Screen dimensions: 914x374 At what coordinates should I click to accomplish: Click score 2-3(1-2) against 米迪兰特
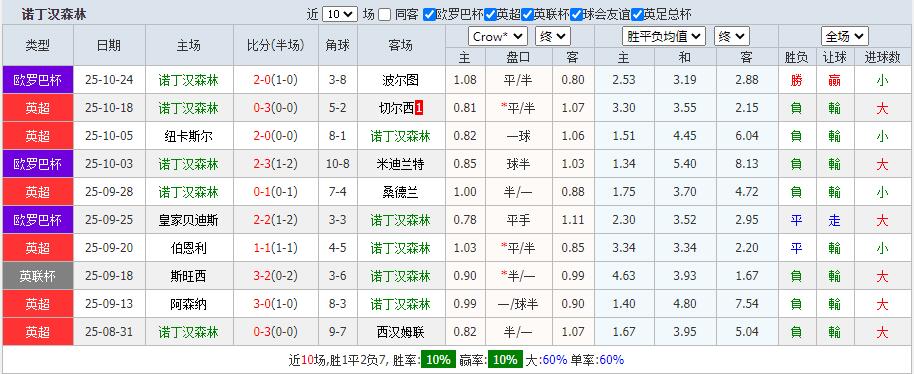tap(275, 164)
